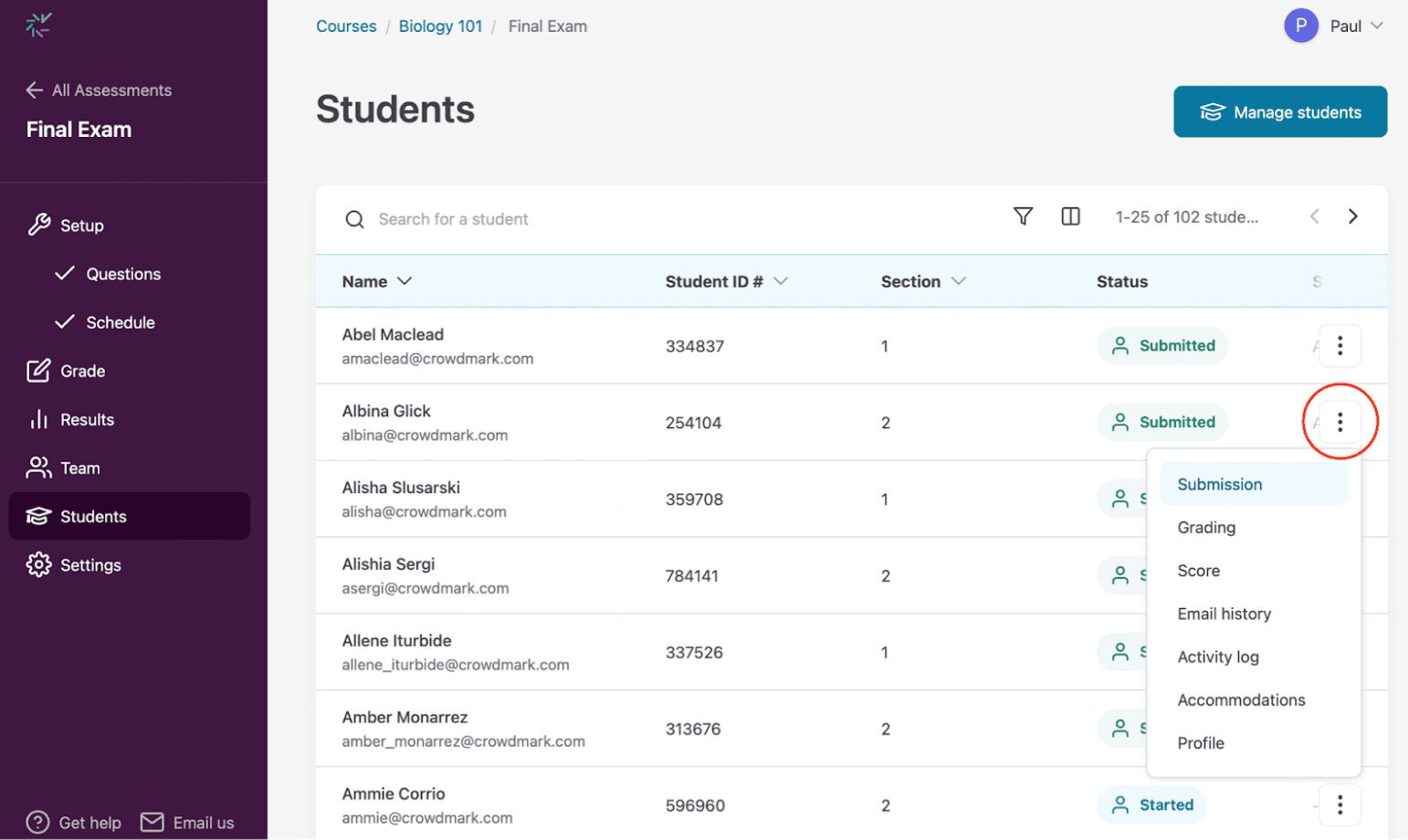
Task: Click the Team people icon
Action: (40, 467)
